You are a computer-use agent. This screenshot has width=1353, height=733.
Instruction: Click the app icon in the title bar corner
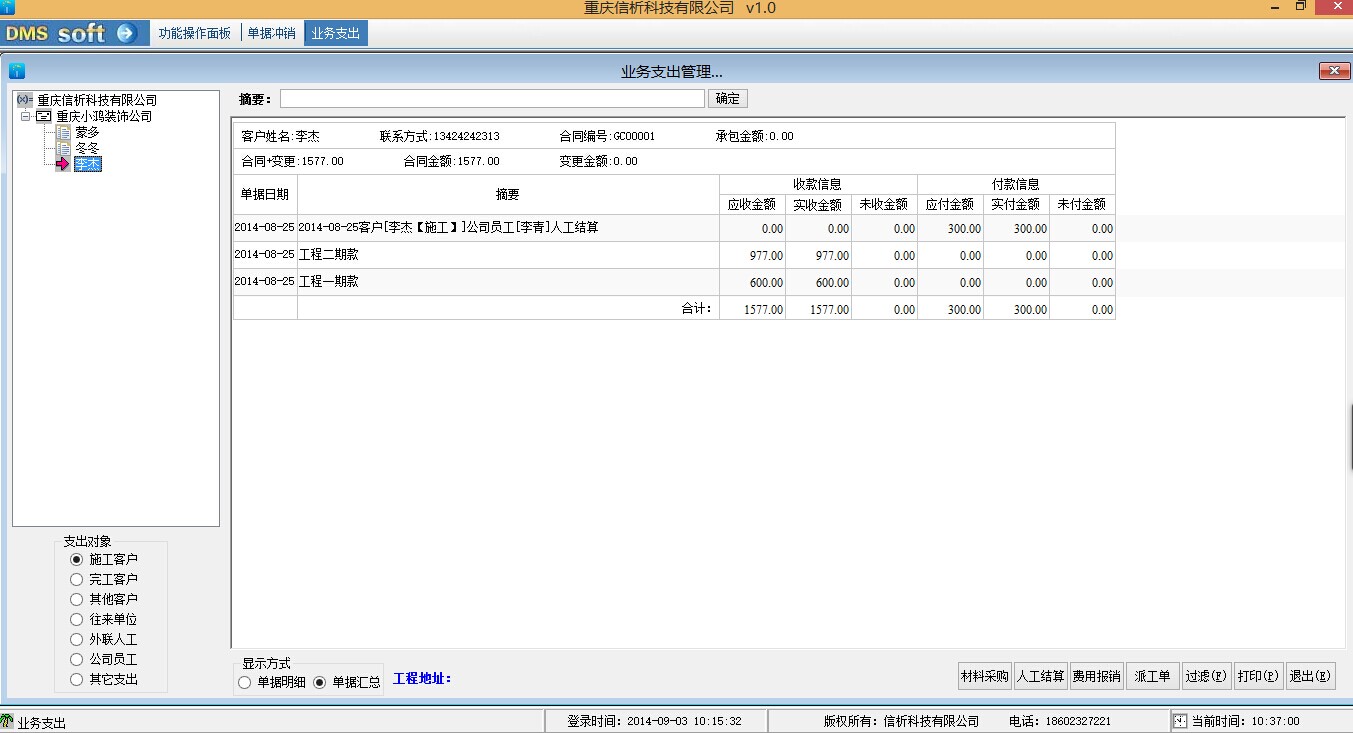[7, 8]
